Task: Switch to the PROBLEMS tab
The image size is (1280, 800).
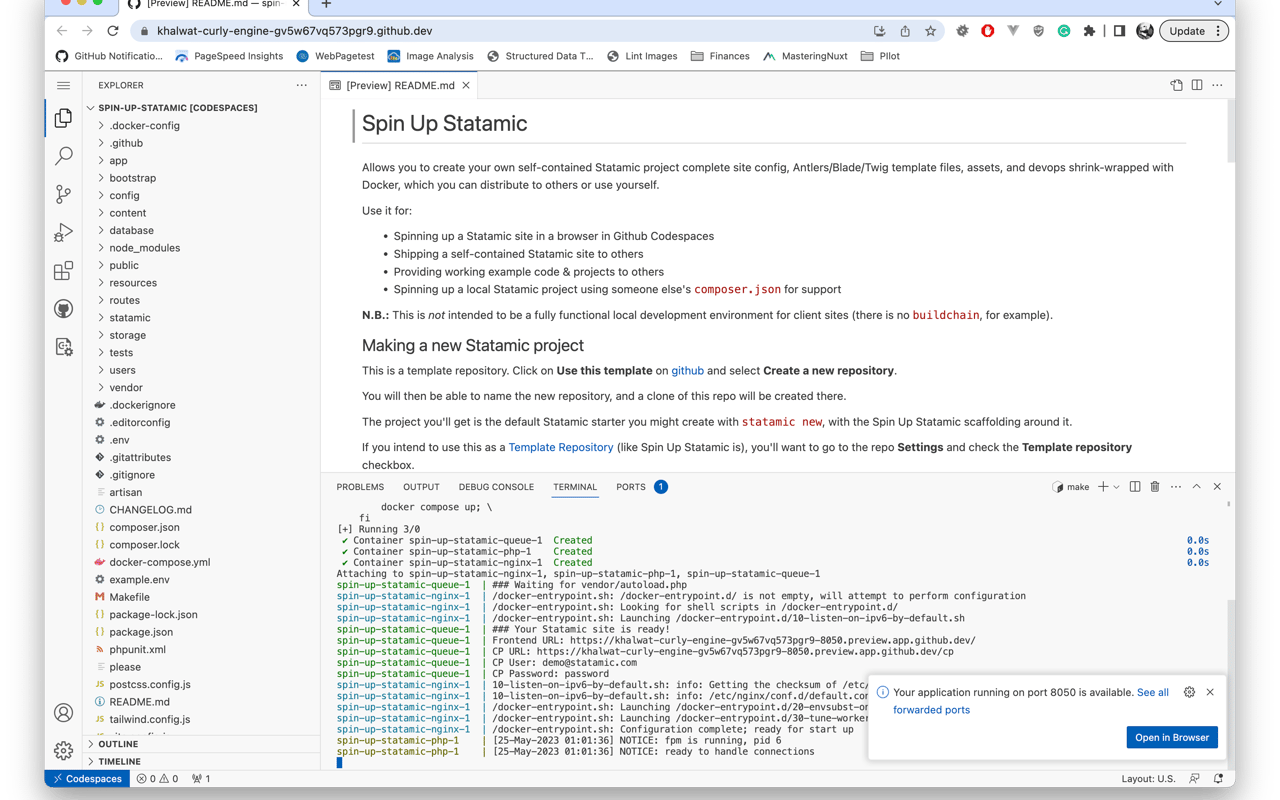Action: click(360, 487)
